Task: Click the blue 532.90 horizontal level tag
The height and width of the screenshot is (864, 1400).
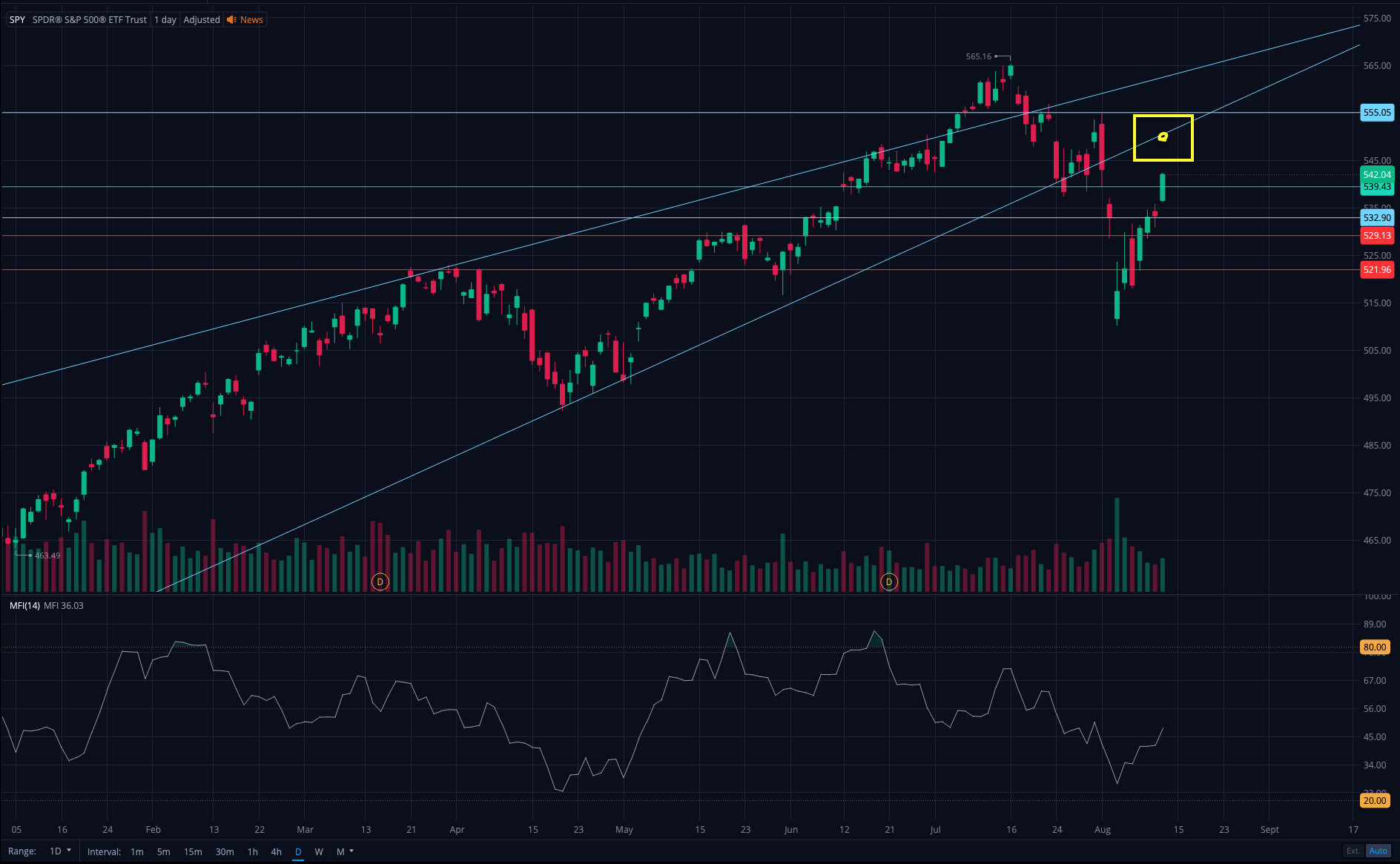Action: click(1376, 218)
